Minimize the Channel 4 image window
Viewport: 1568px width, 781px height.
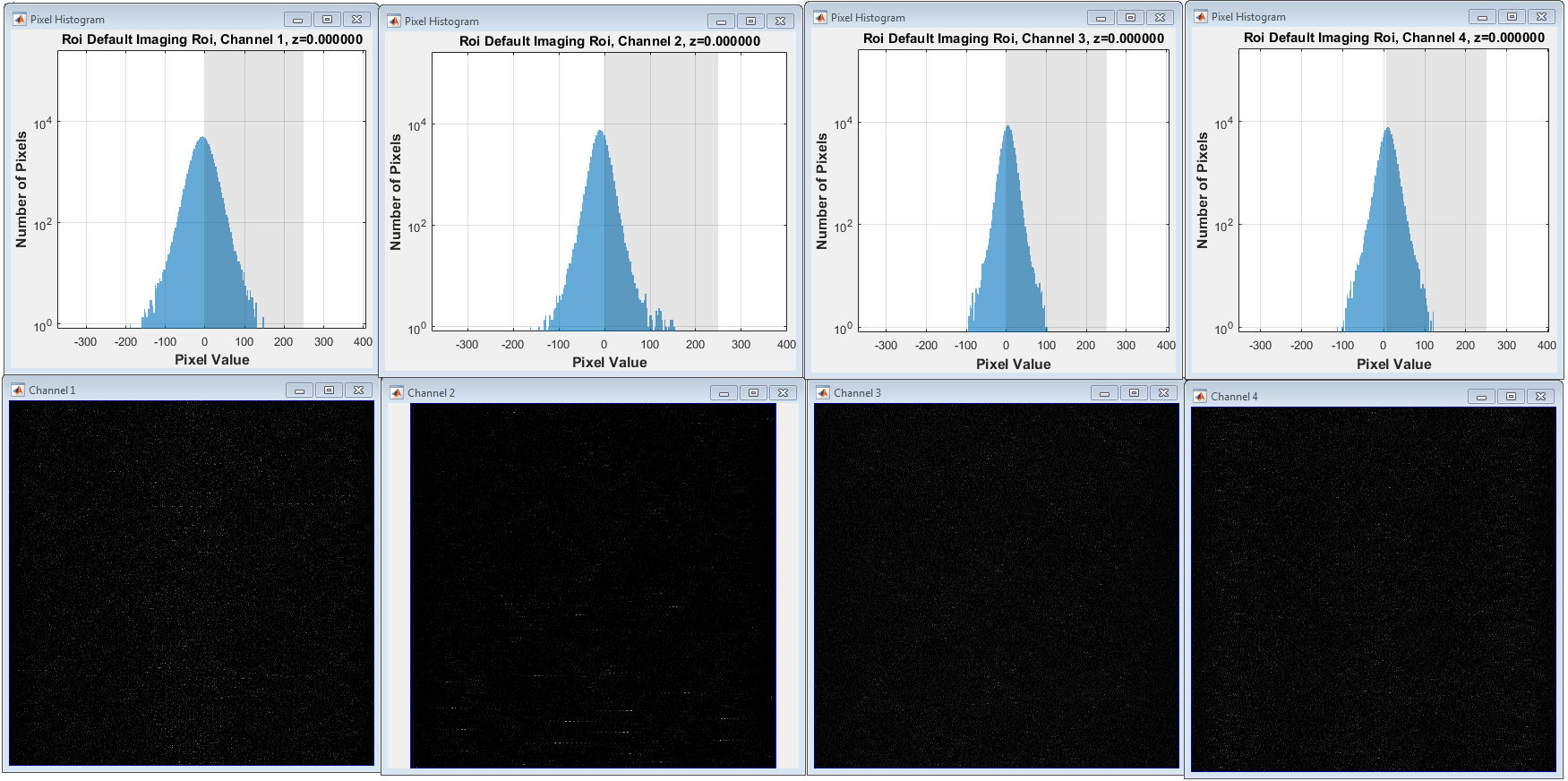click(1482, 397)
